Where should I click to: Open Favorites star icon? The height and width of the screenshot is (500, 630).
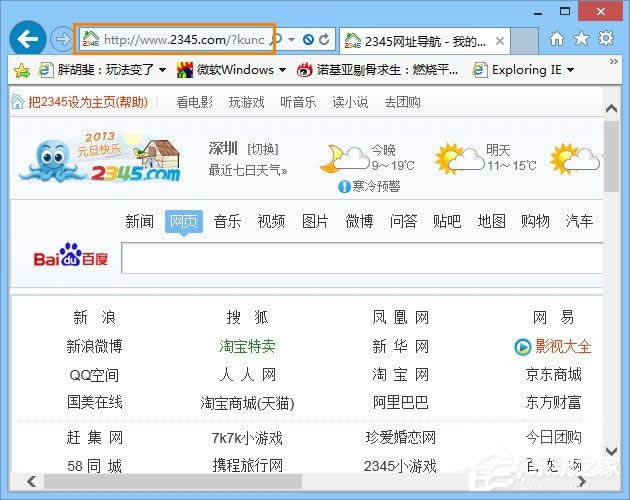tap(581, 39)
